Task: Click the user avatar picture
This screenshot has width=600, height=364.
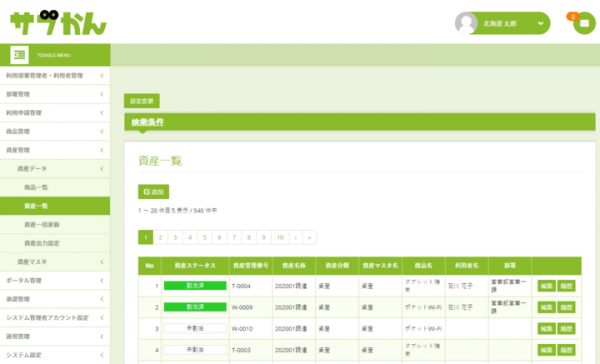Action: click(466, 23)
